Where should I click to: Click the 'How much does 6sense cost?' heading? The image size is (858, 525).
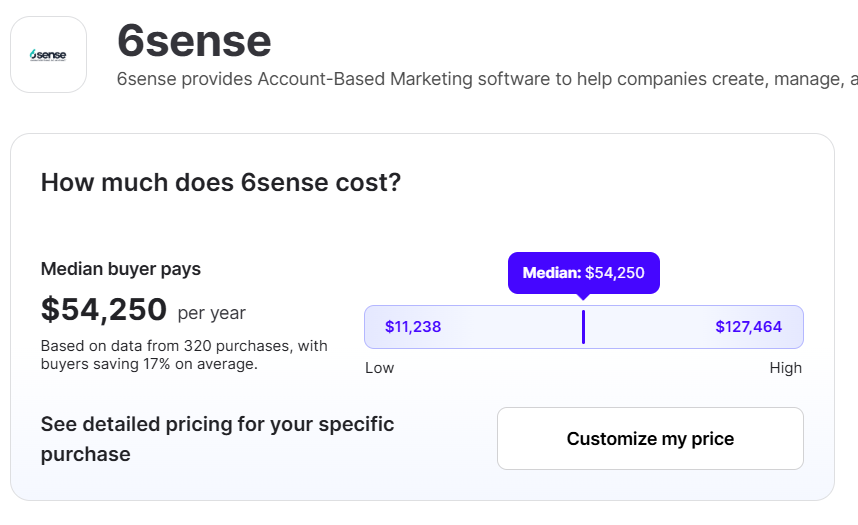[220, 183]
